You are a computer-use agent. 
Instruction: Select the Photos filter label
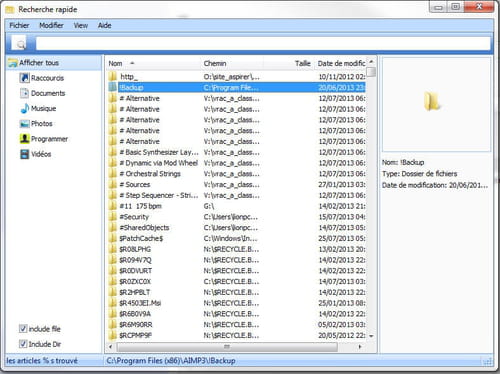click(42, 124)
